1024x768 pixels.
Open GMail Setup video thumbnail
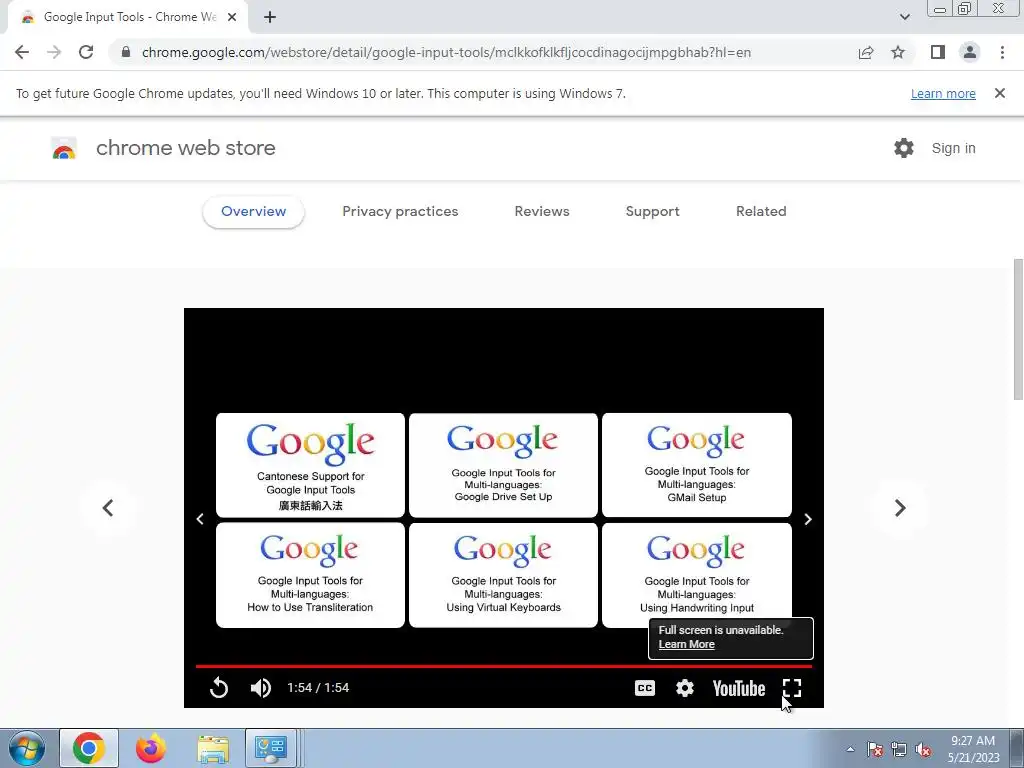(697, 465)
